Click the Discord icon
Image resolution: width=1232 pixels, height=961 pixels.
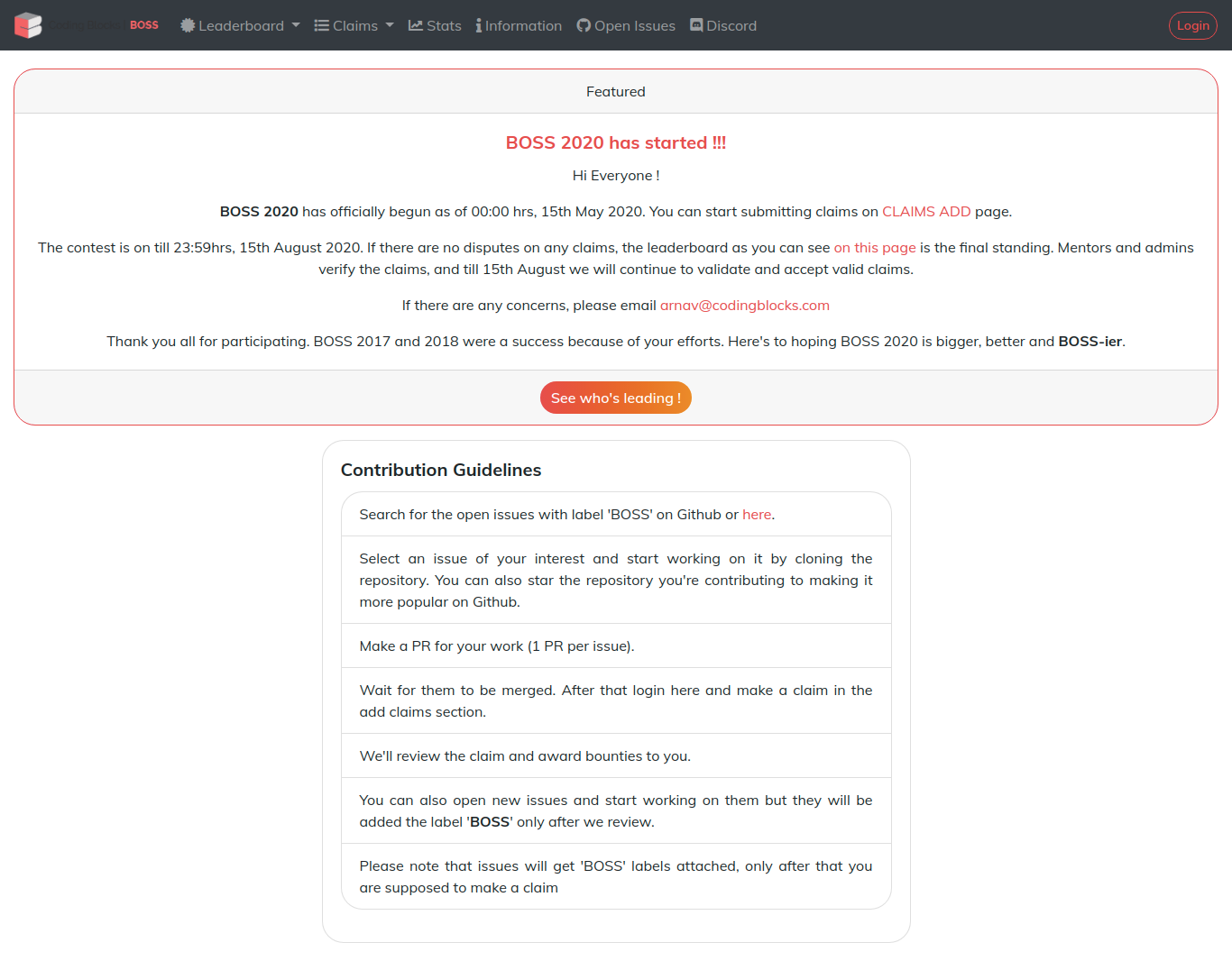click(696, 25)
